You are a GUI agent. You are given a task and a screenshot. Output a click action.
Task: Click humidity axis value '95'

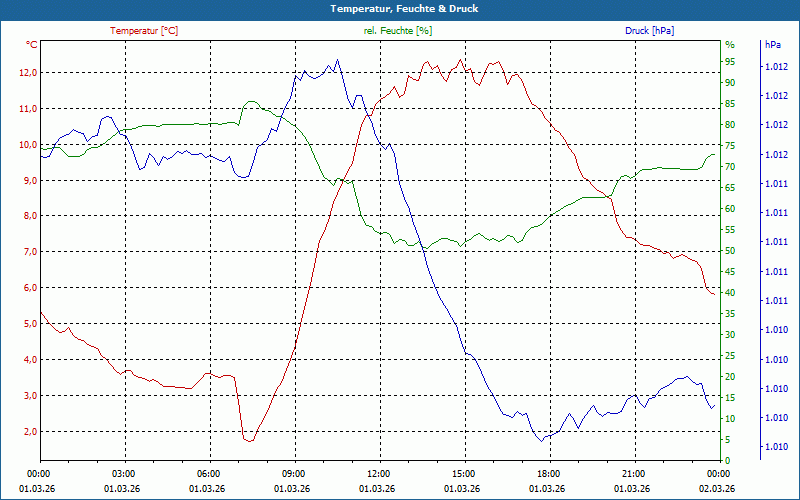(730, 62)
